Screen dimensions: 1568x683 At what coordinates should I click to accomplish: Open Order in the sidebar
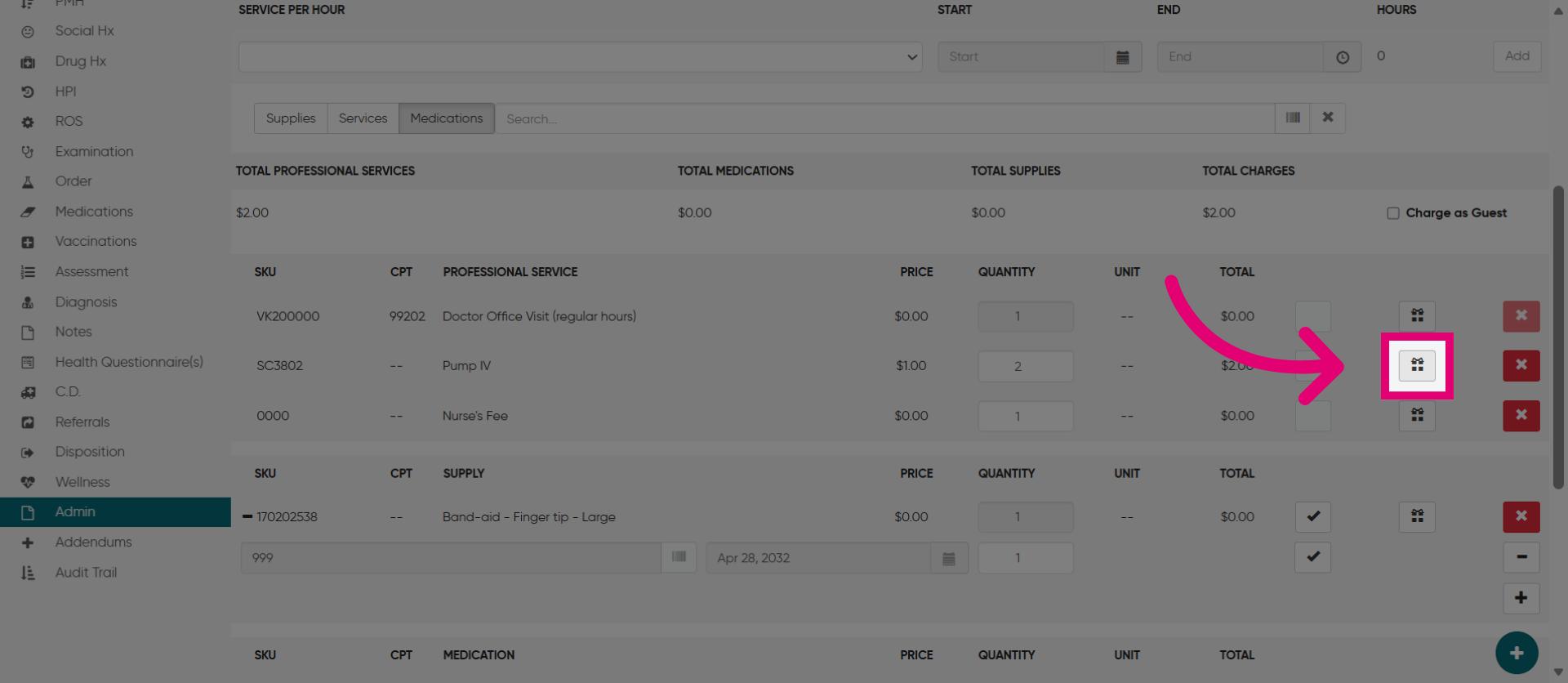pos(73,181)
